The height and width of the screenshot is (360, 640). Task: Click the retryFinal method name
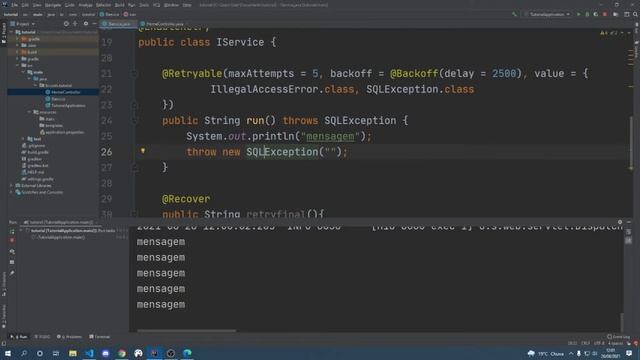[x=276, y=213]
